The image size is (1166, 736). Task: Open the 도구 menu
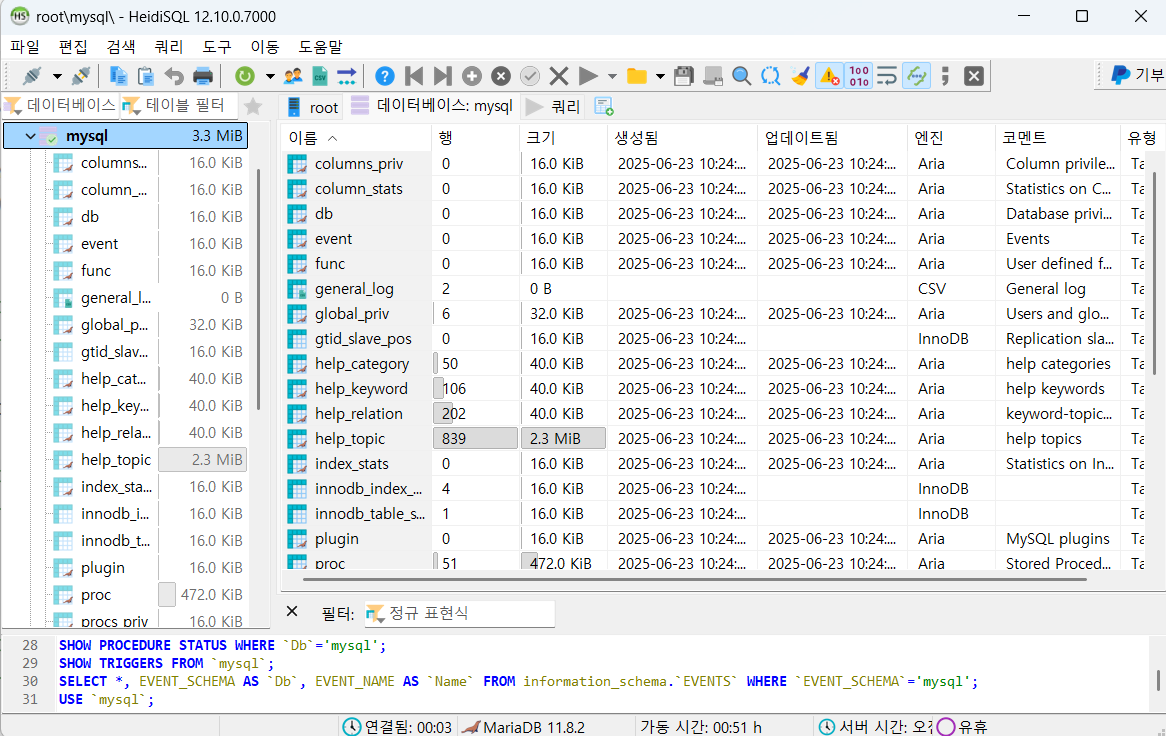(x=216, y=47)
